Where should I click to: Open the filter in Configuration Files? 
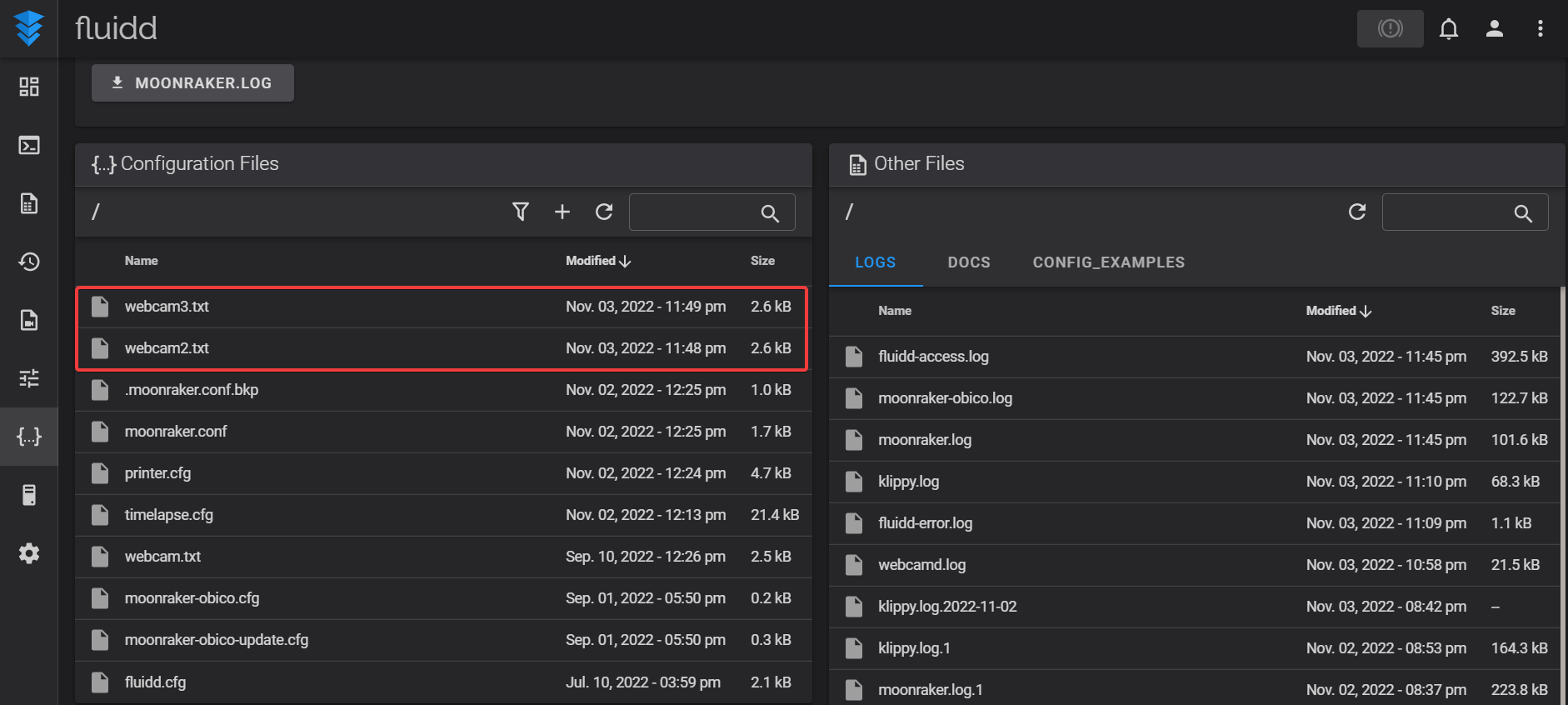pyautogui.click(x=521, y=212)
